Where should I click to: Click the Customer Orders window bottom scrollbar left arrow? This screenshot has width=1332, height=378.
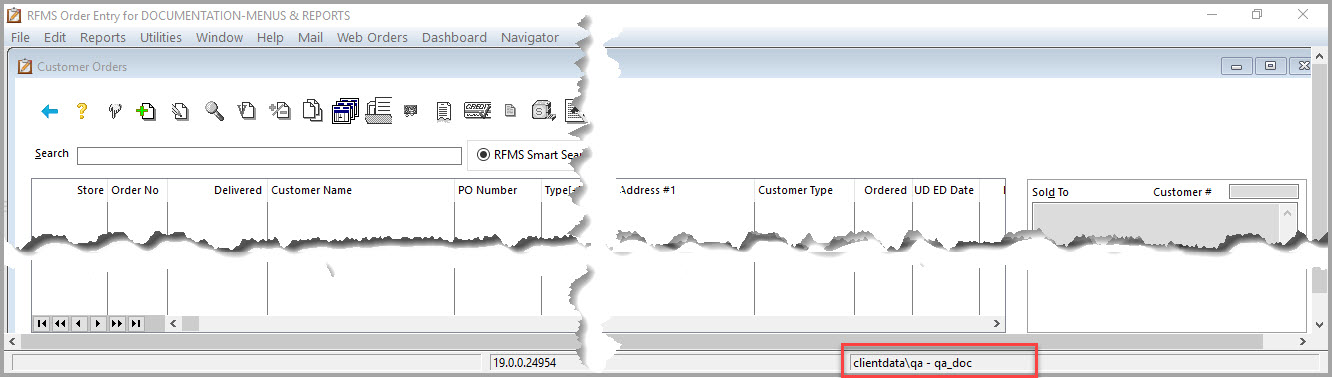(x=13, y=341)
